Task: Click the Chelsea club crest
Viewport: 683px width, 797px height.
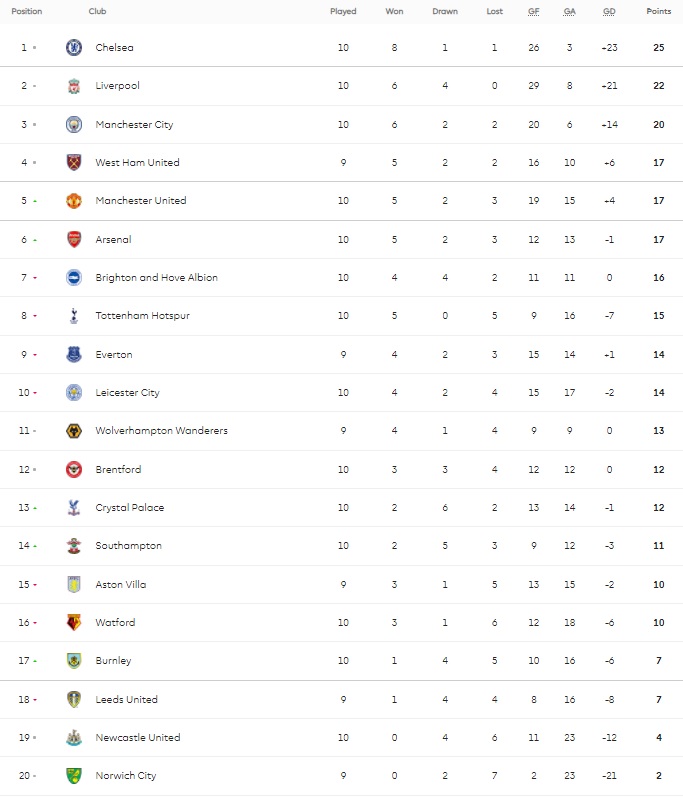Action: (x=73, y=47)
